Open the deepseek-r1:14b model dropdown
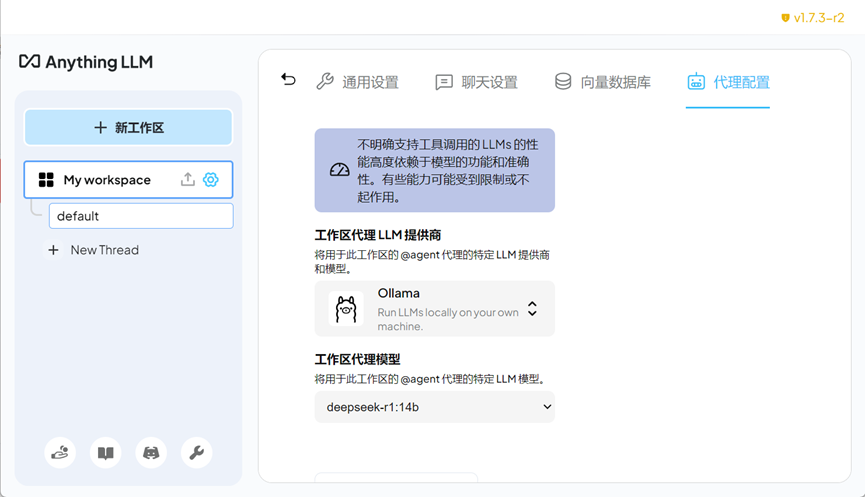Screen dimensions: 865x497 435,407
